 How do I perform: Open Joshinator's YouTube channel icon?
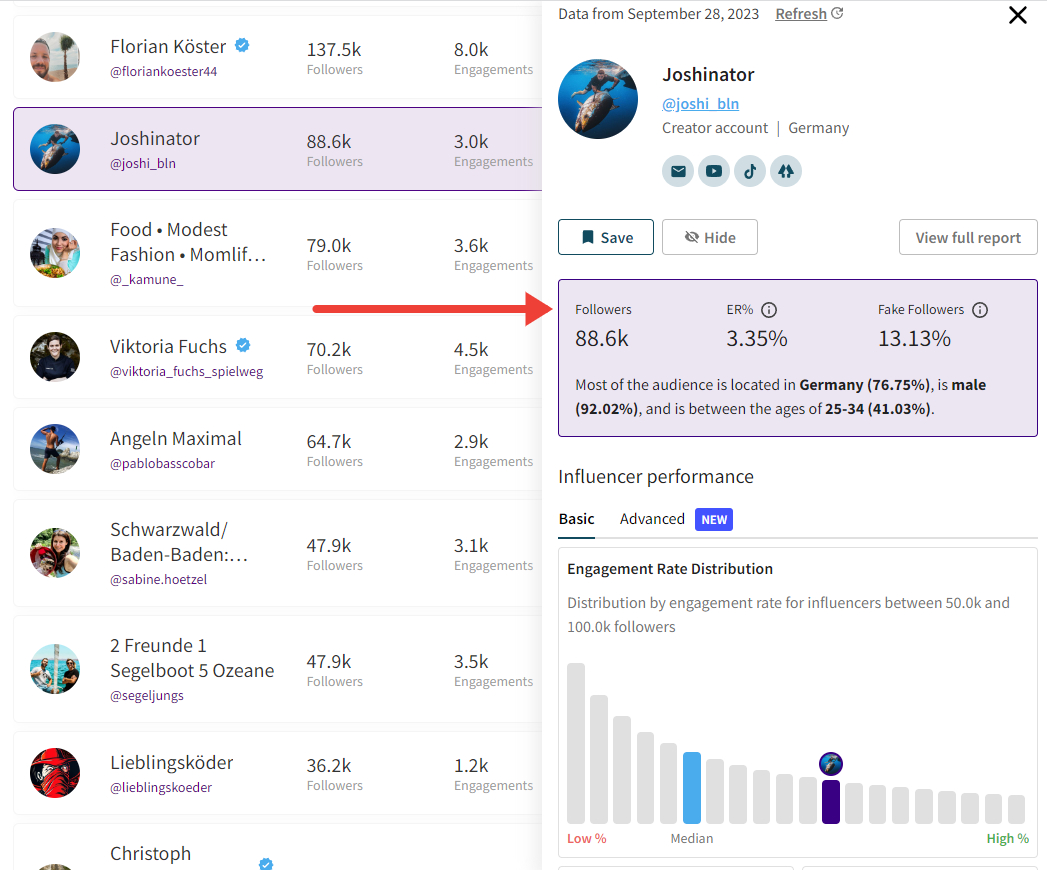point(714,172)
